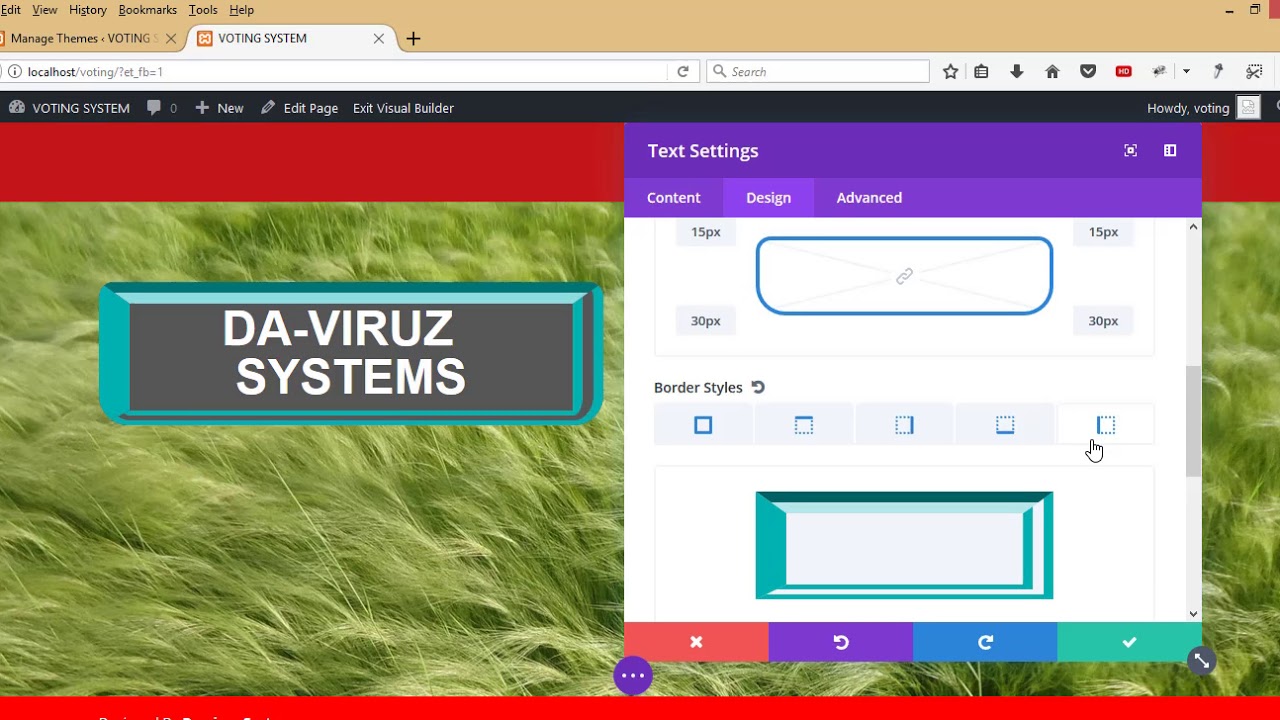This screenshot has width=1280, height=720.
Task: Open the downloads arrow icon
Action: (1017, 72)
